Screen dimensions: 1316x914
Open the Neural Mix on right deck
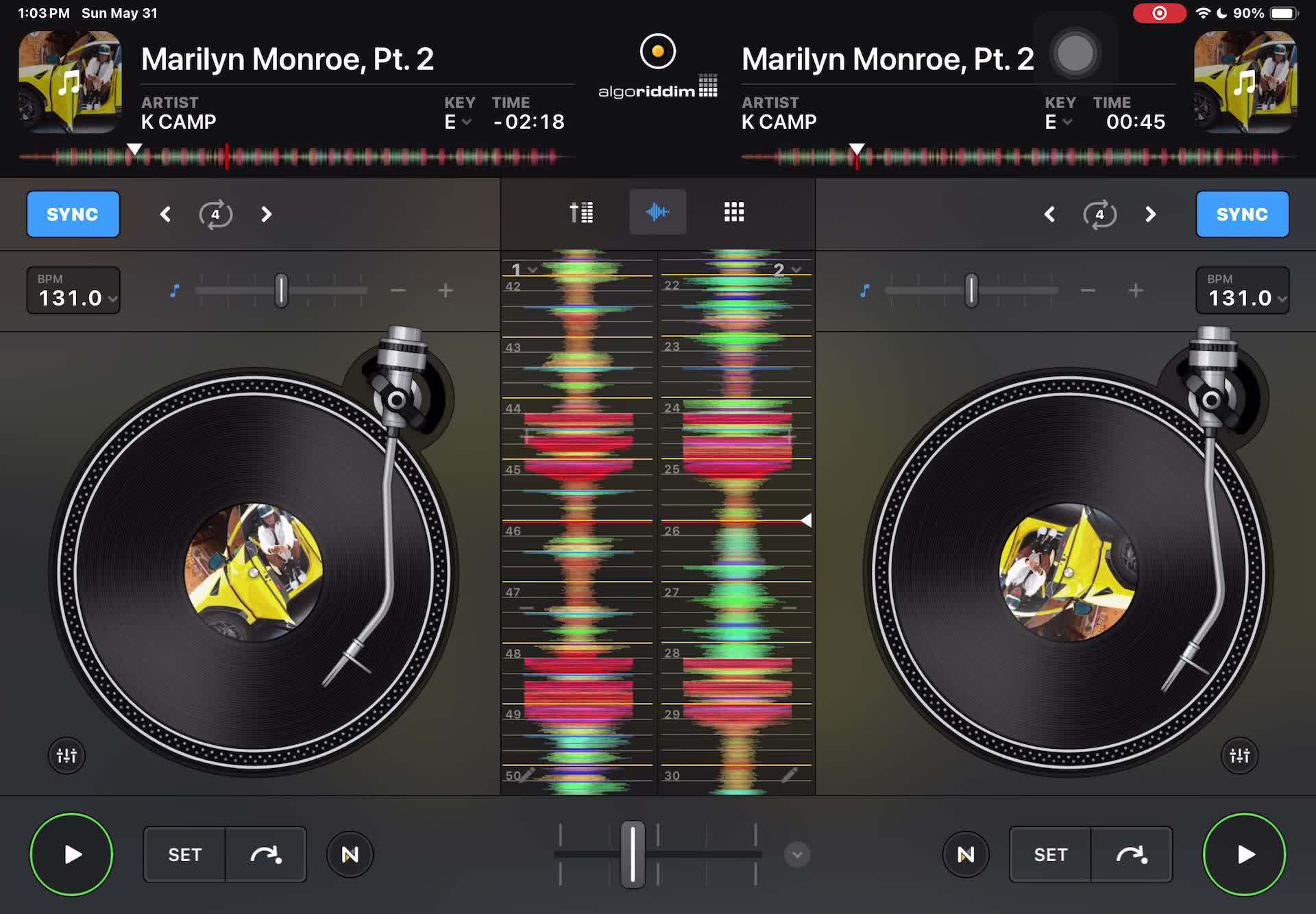tap(966, 854)
